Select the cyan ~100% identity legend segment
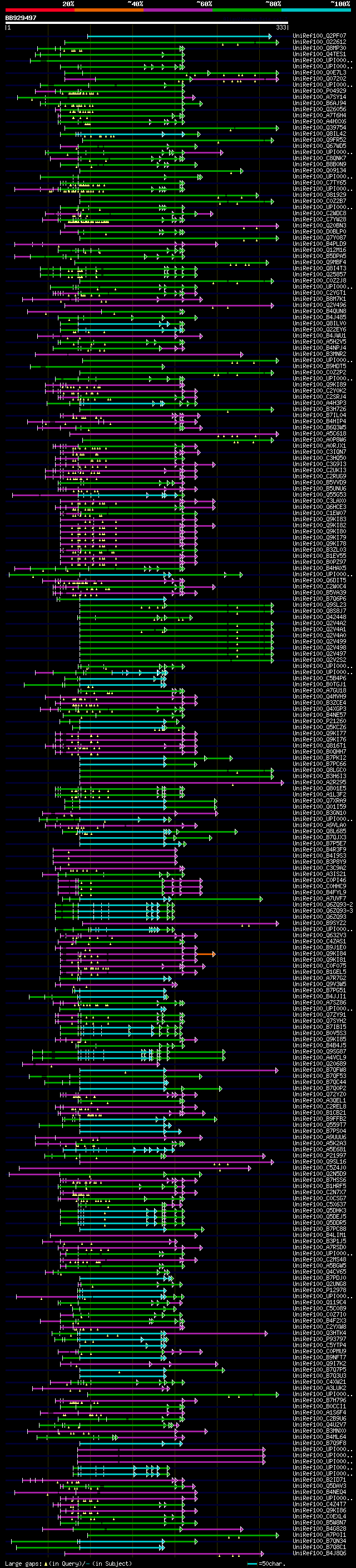The image size is (356, 1568). click(x=317, y=10)
